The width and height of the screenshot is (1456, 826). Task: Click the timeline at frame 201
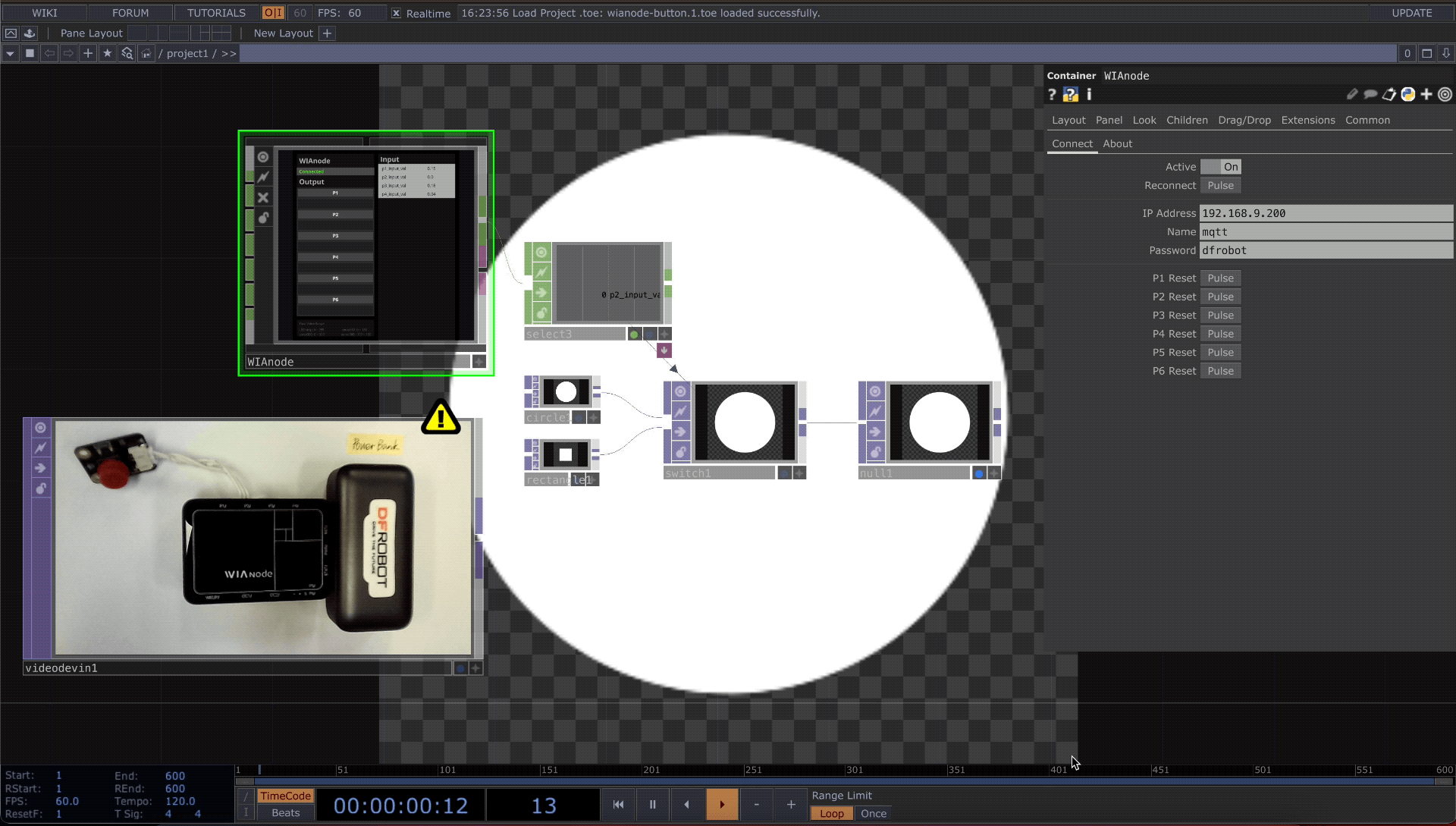[643, 770]
